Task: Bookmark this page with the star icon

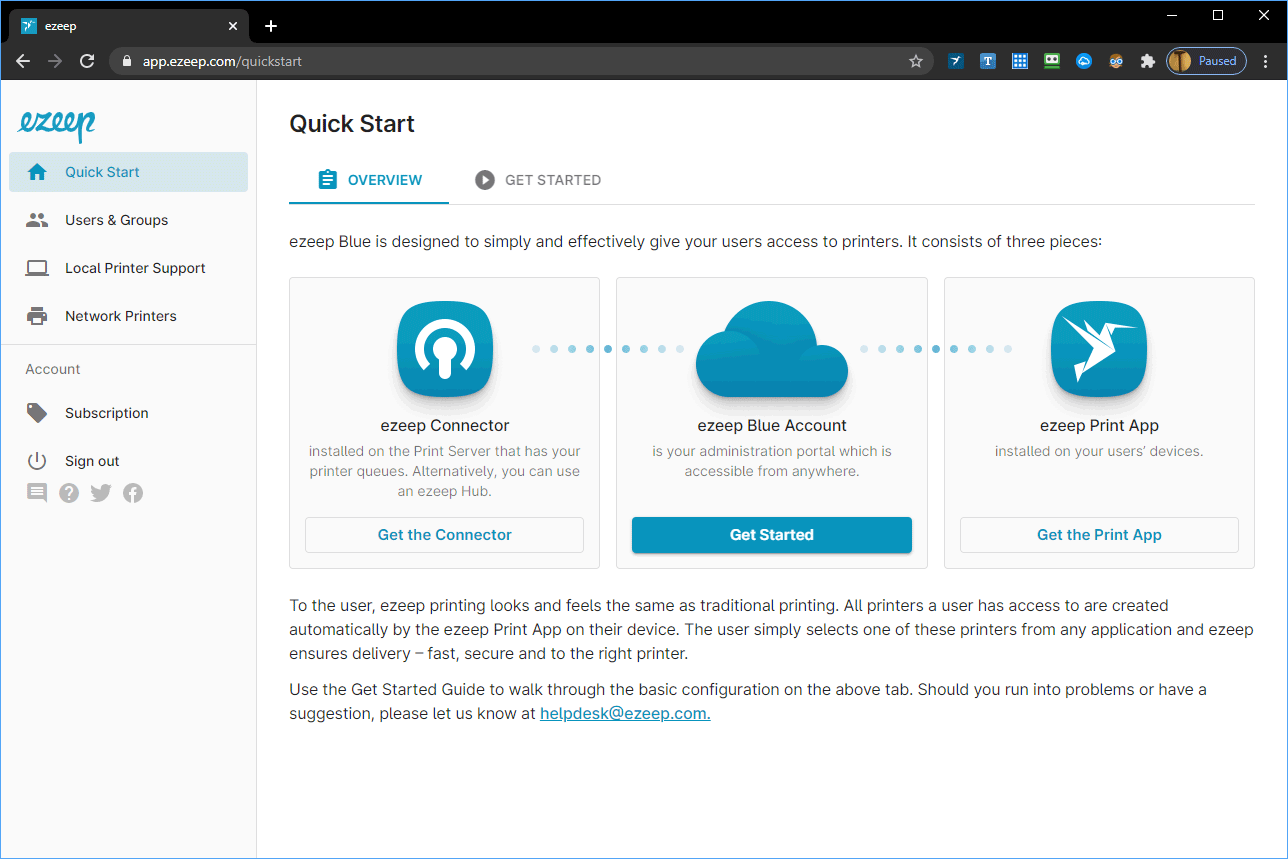Action: pos(916,61)
